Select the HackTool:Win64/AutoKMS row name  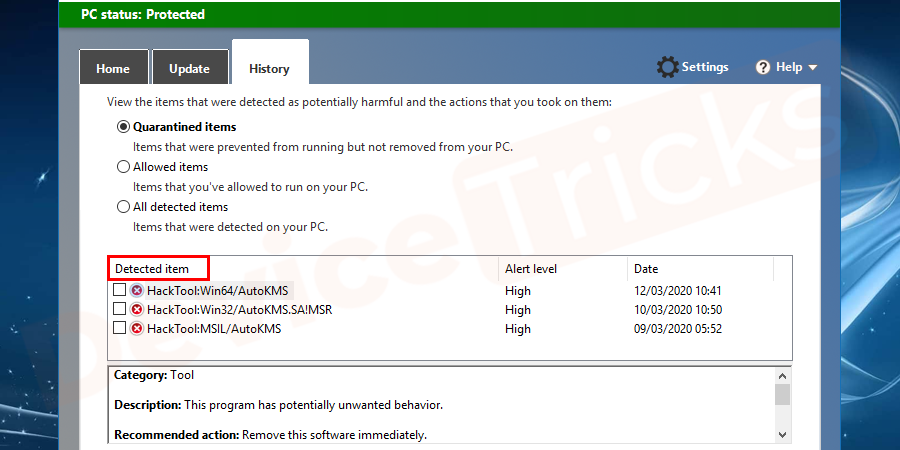218,291
